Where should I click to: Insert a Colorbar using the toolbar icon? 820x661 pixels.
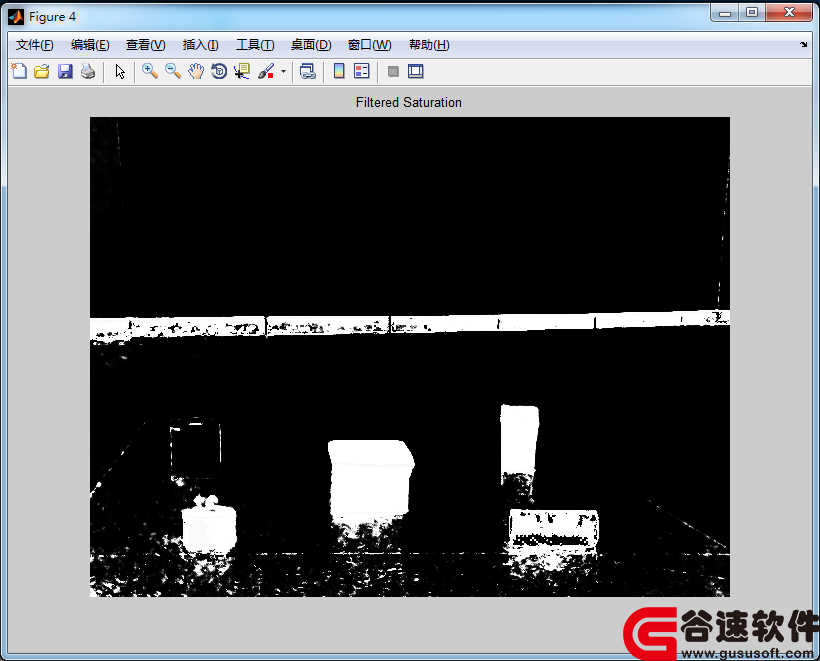pos(339,71)
